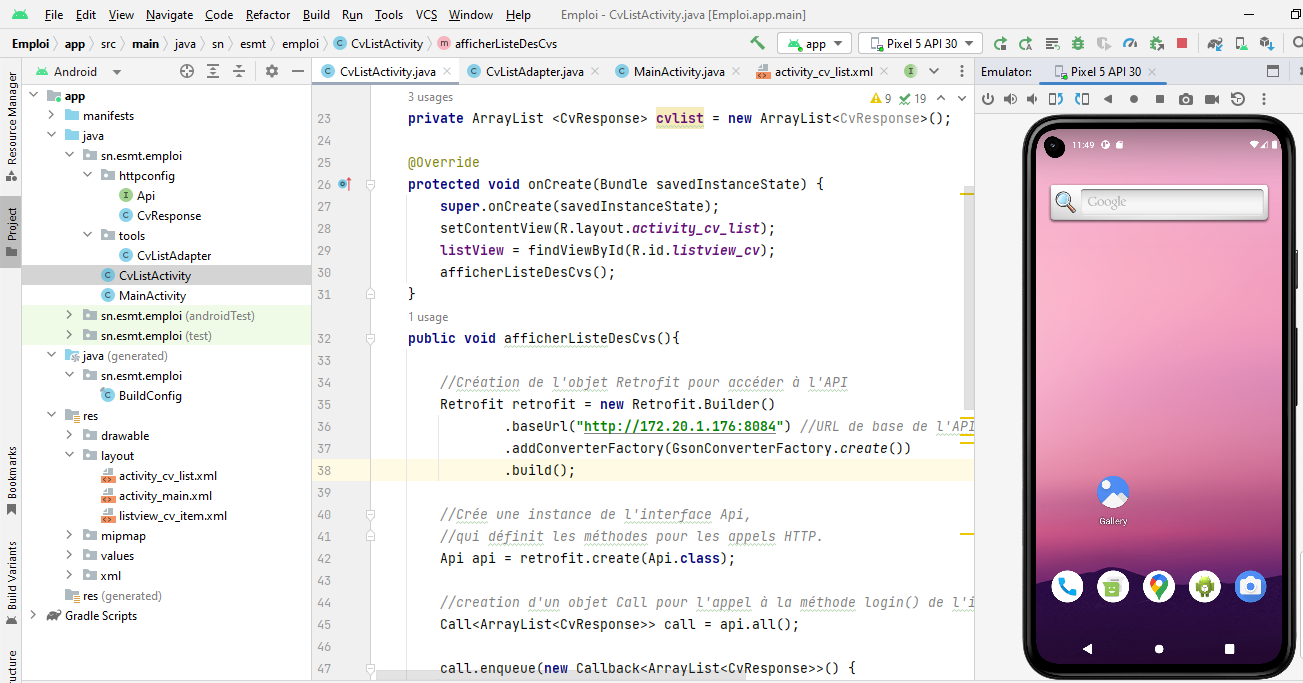Click the Make Project hammer icon
Viewport: 1303px width, 683px height.
tap(758, 43)
